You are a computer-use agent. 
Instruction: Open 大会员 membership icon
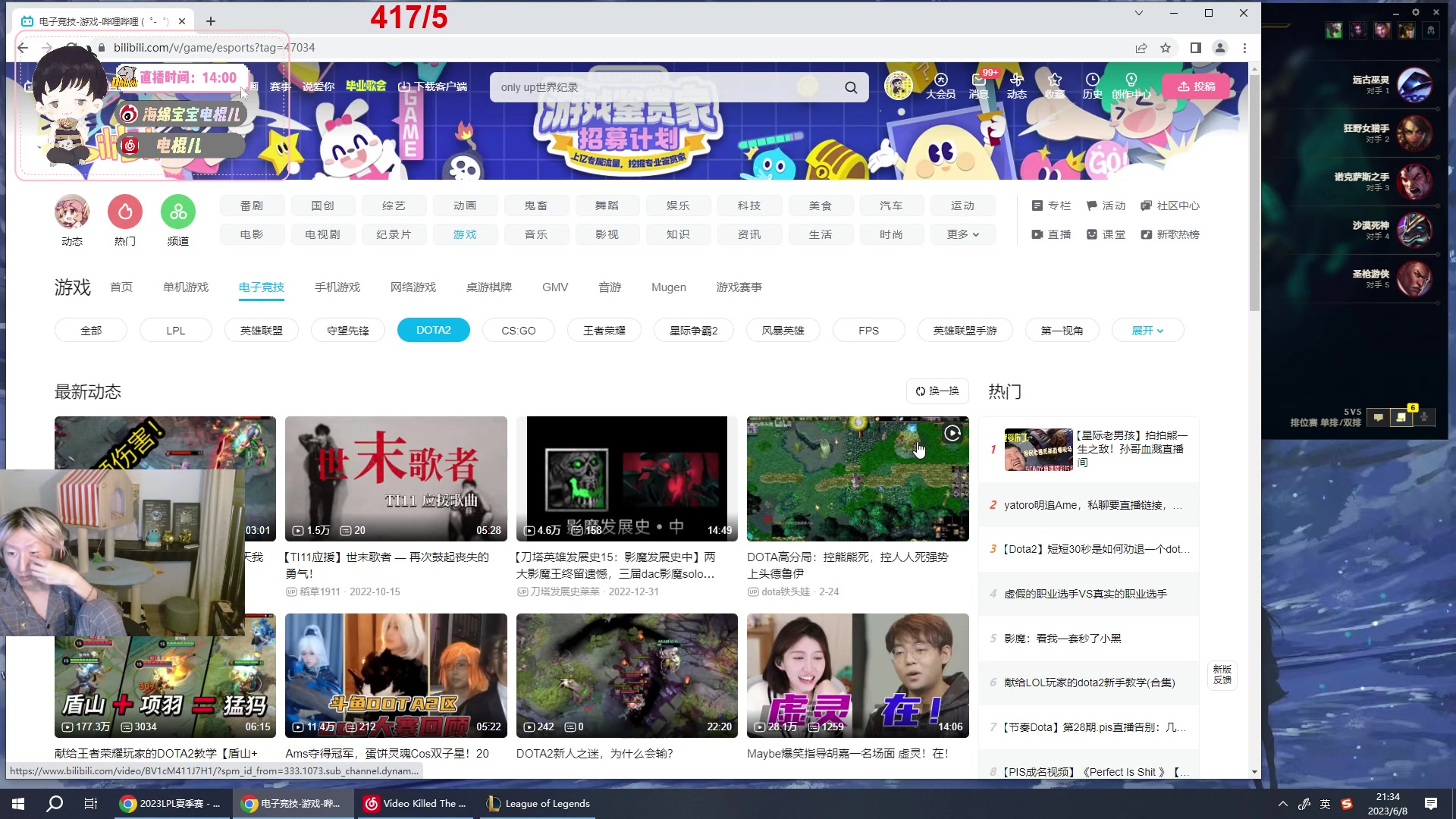click(x=940, y=86)
